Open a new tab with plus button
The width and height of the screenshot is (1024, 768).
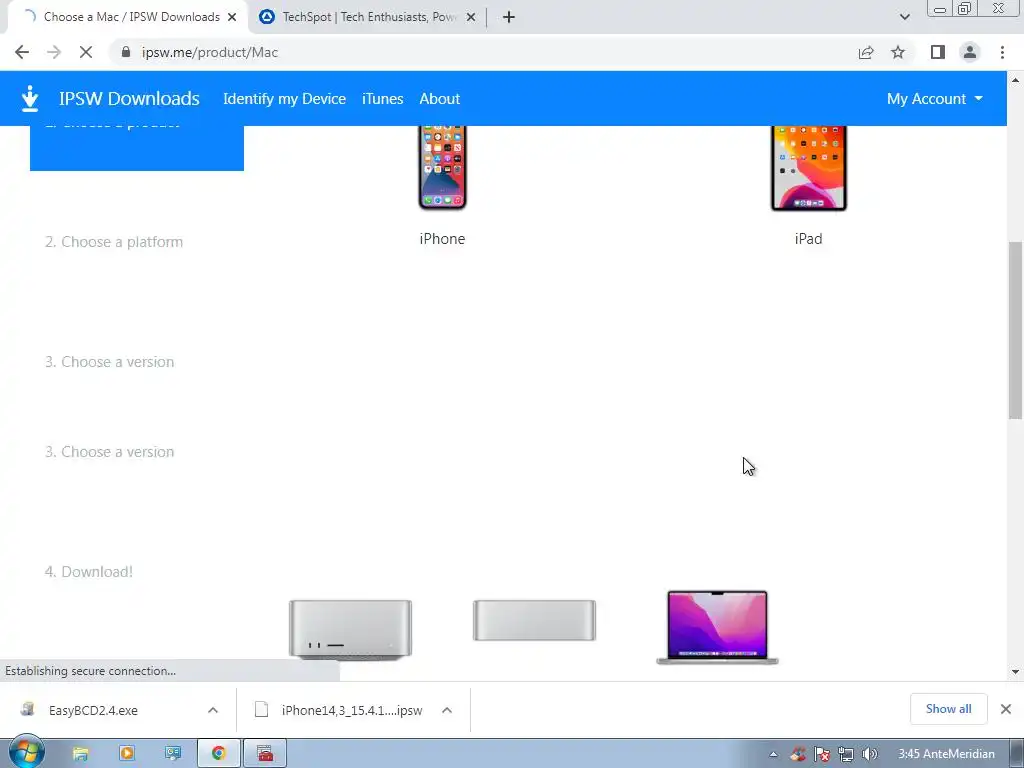(x=509, y=17)
